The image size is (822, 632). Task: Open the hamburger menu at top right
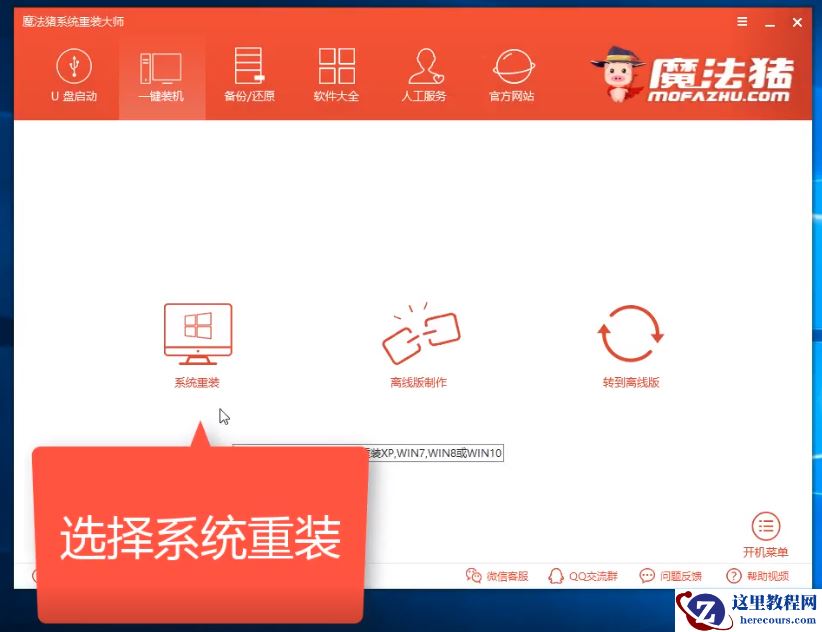pos(741,21)
